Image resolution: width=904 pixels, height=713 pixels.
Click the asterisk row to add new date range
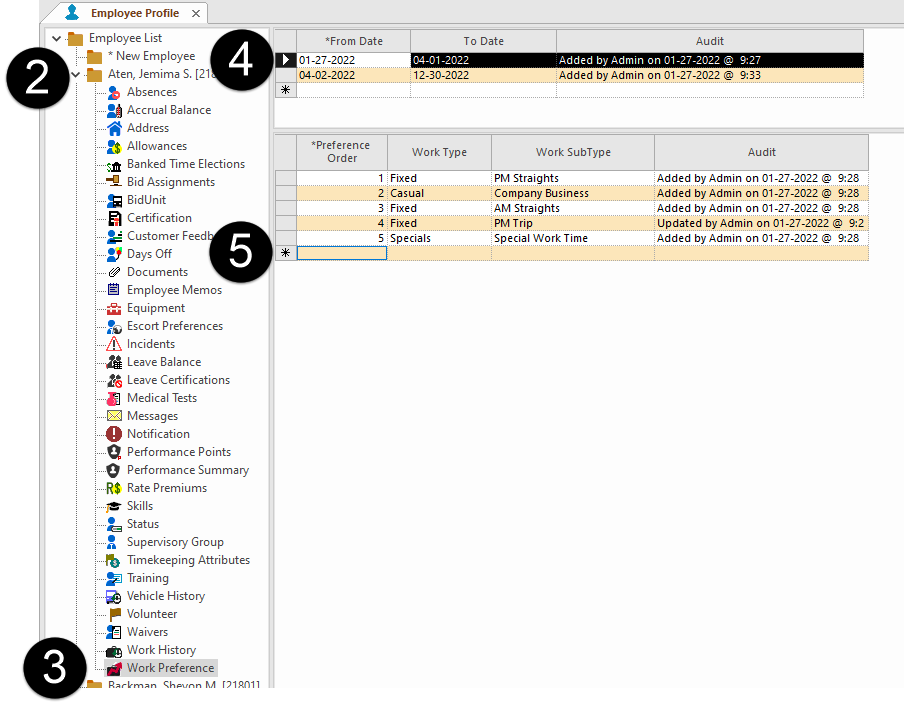coord(285,89)
